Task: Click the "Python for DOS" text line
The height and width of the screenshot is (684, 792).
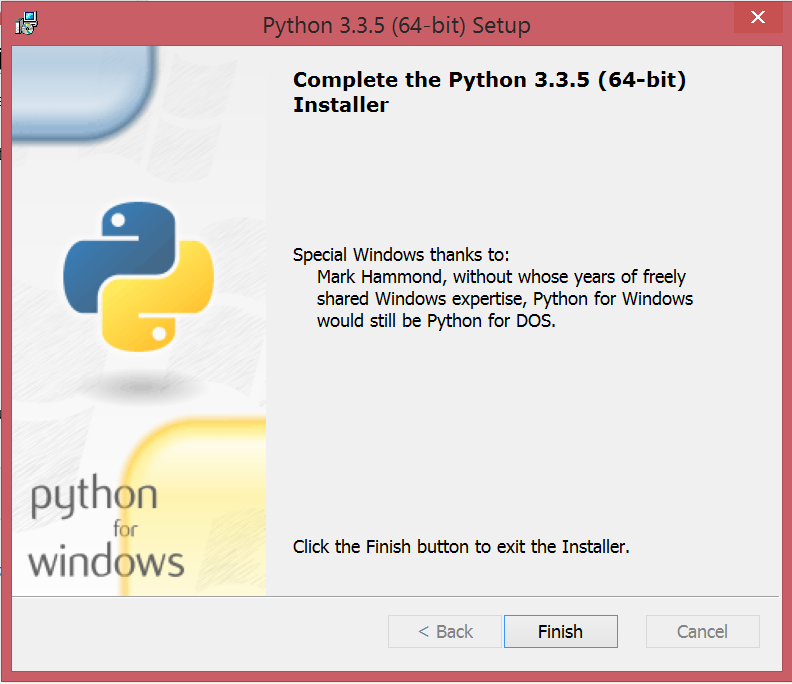Action: [x=435, y=321]
